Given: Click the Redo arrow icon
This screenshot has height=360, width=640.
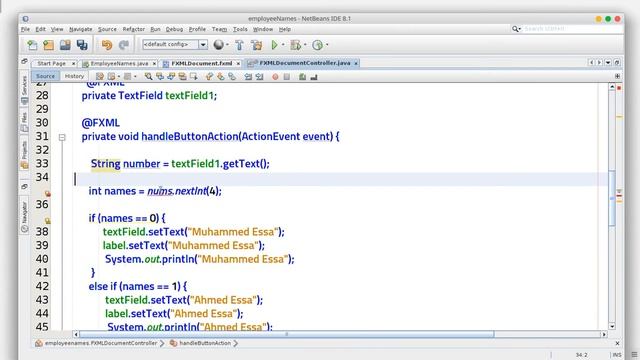Looking at the screenshot, I should click(124, 45).
